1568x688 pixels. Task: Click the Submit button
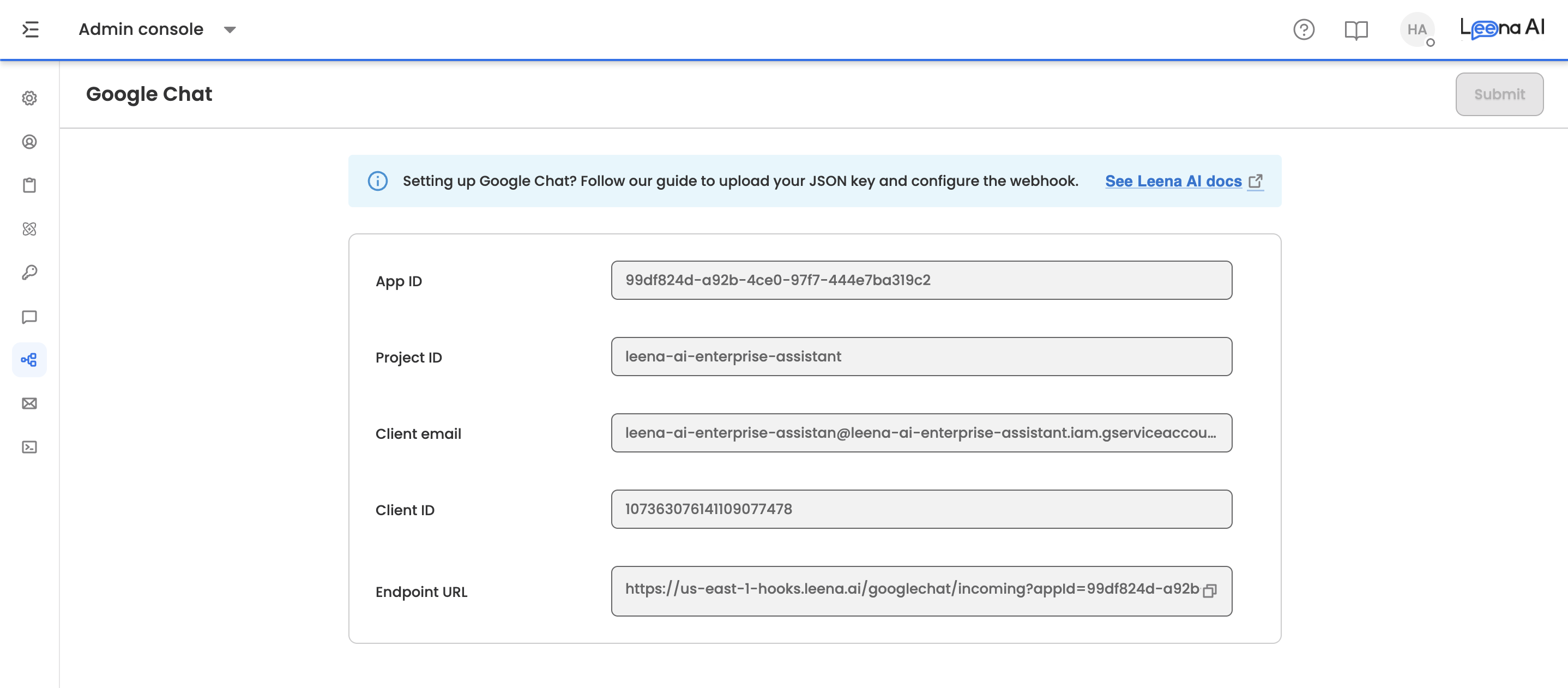coord(1499,94)
